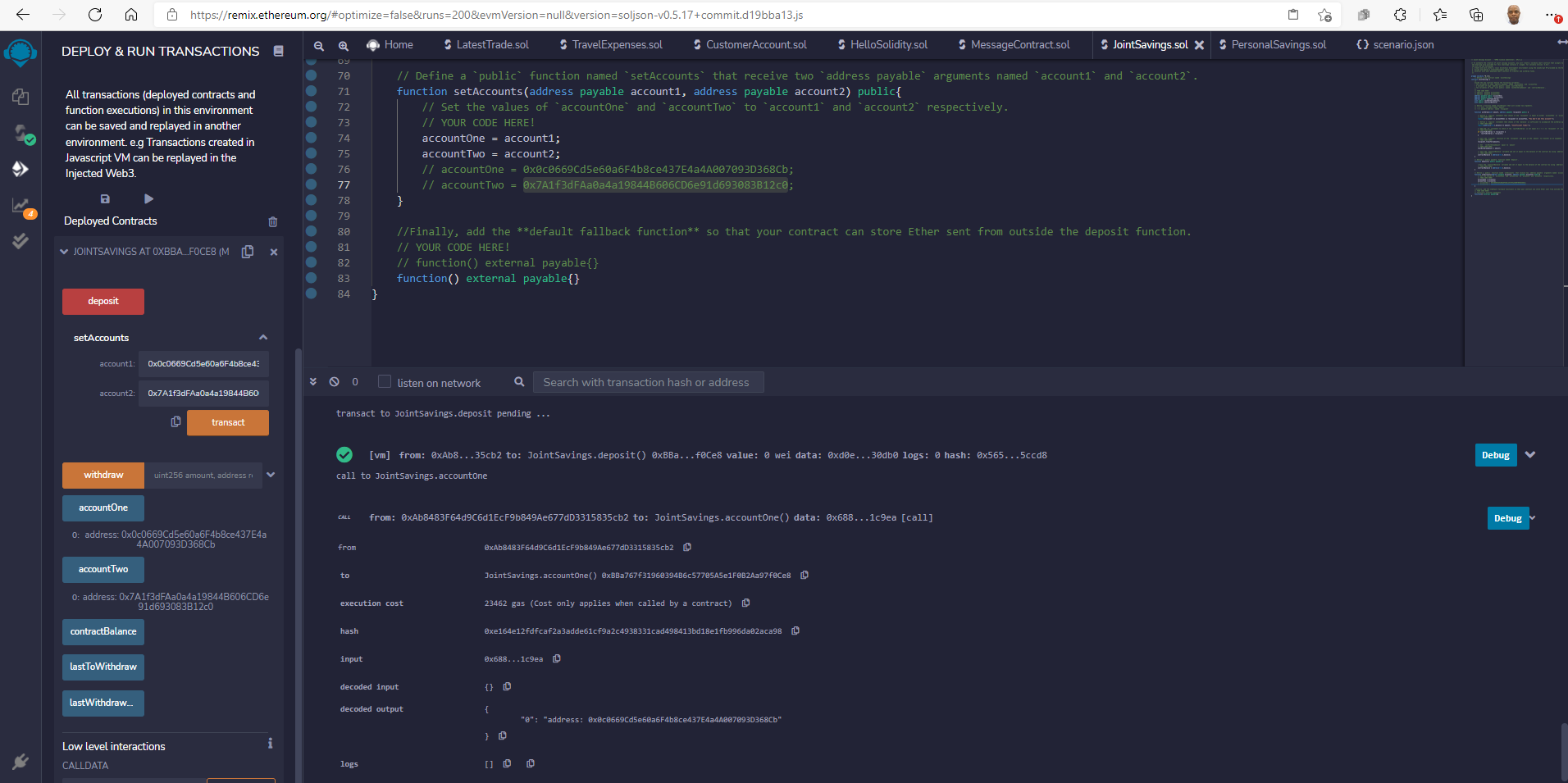Click the Remix logo icon
This screenshot has width=1568, height=783.
coord(21,52)
